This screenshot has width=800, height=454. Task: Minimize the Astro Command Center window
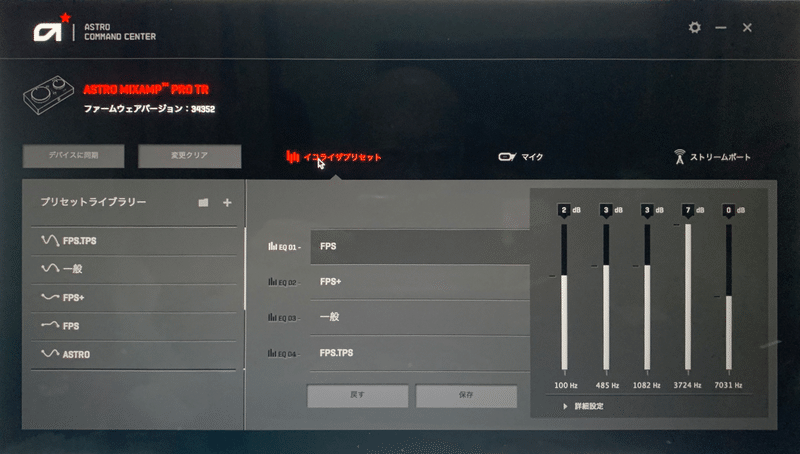(x=720, y=28)
